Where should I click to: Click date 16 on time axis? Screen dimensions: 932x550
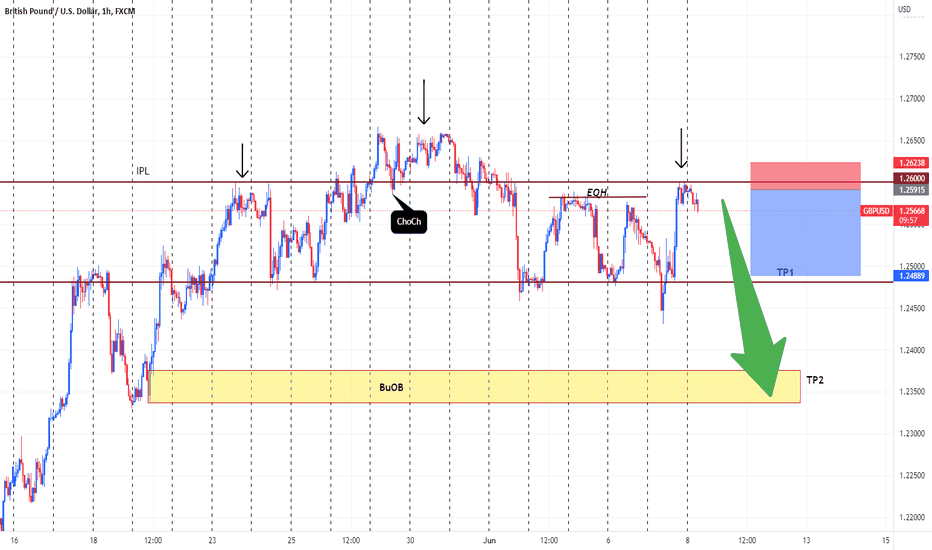[x=14, y=540]
